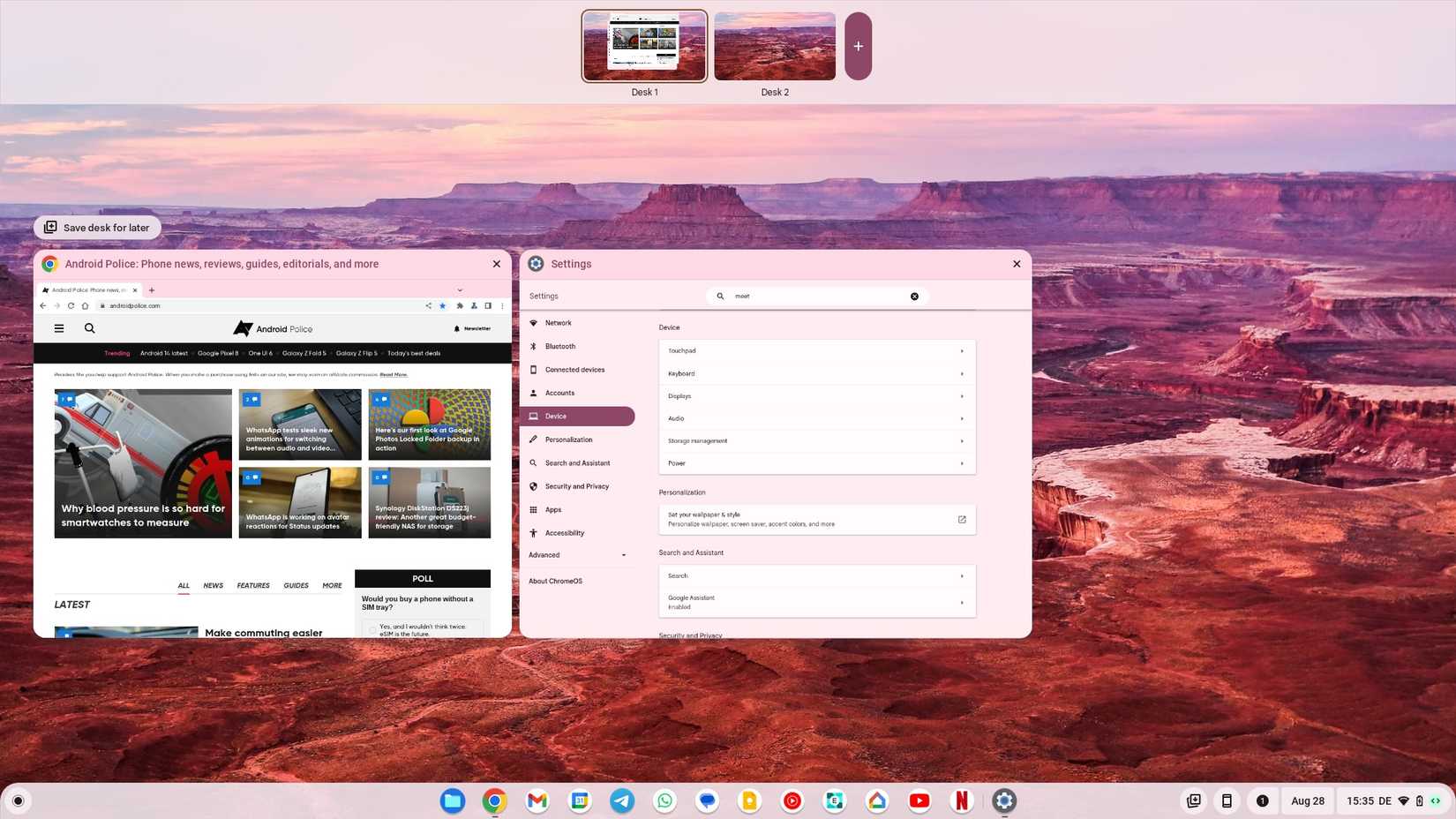
Task: Switch to the NEWS tab on Android Police
Action: pyautogui.click(x=213, y=585)
